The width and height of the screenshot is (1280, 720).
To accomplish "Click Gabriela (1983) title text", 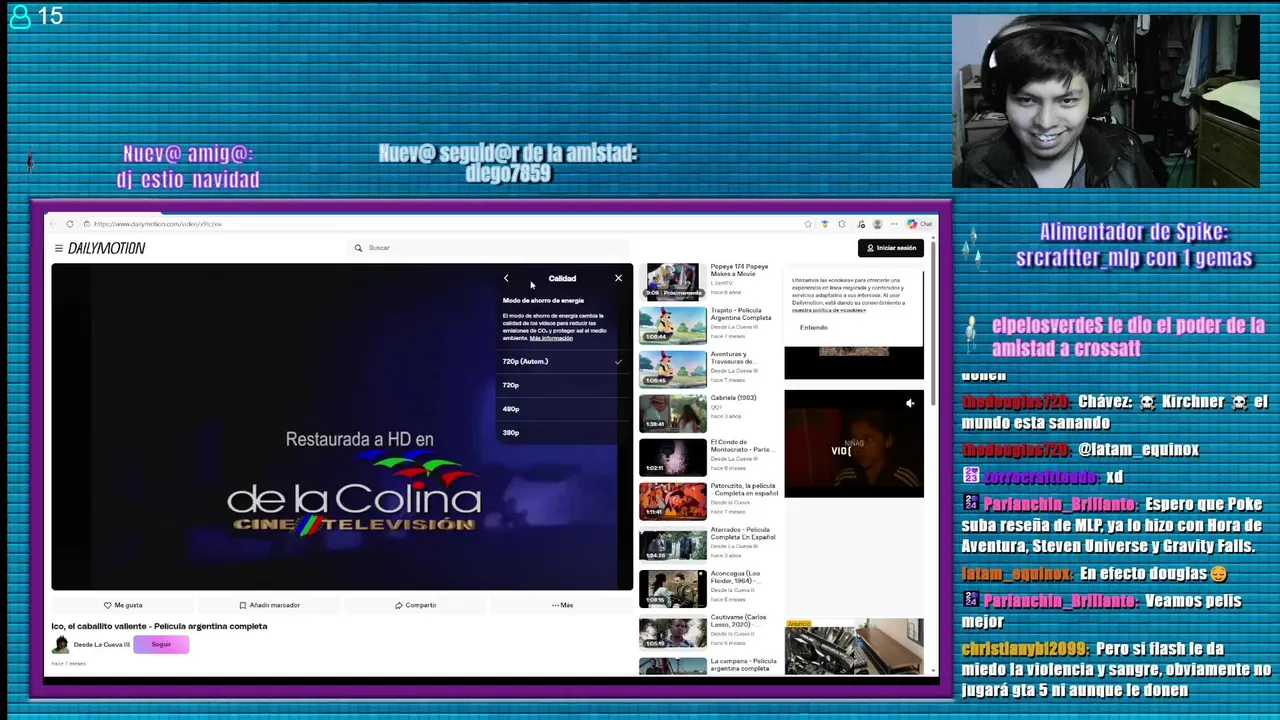I will point(734,398).
